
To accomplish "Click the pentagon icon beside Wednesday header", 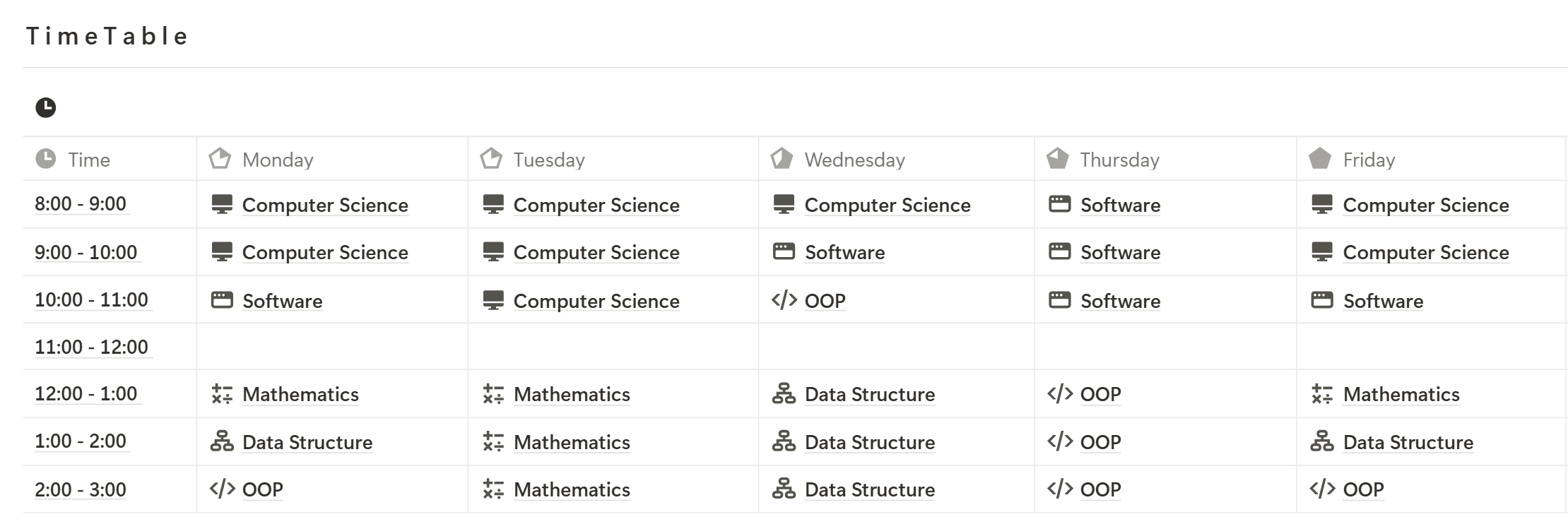I will click(x=782, y=158).
